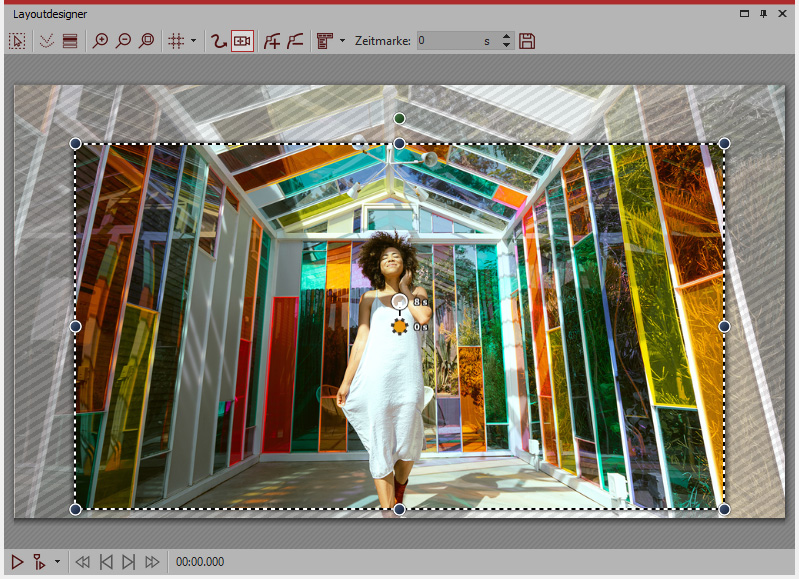Toggle the grid display icon

pos(176,41)
